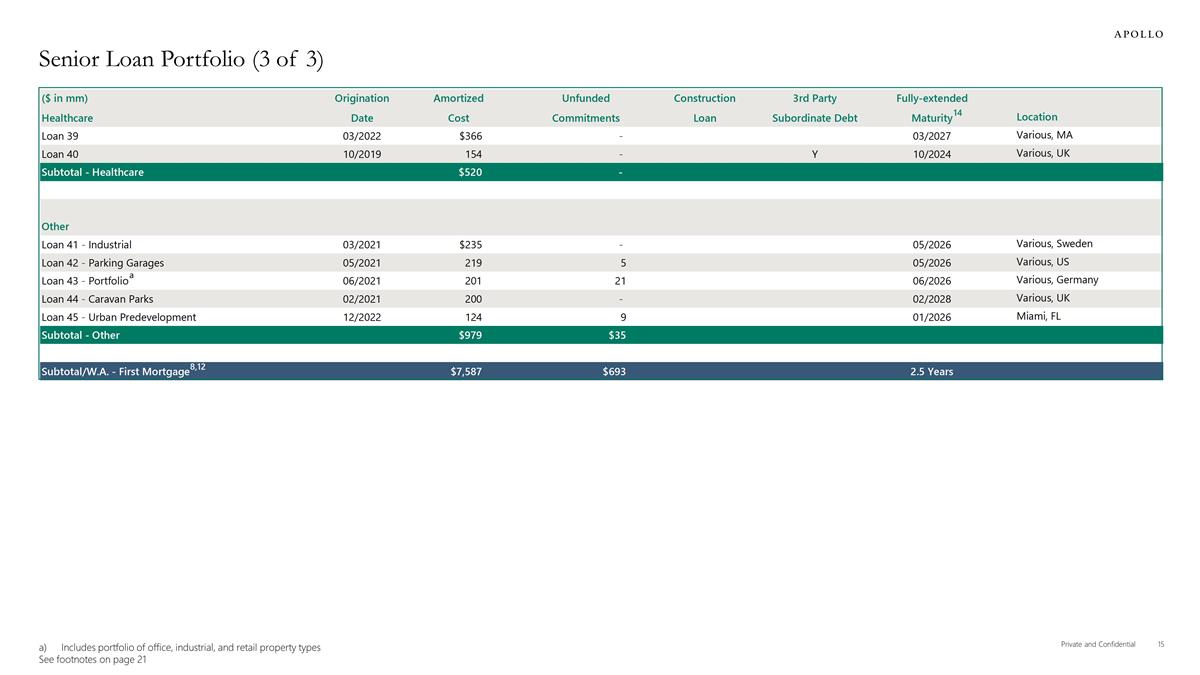The width and height of the screenshot is (1200, 675).
Task: Click the Y subordinate debt marker for Loan 40
Action: pyautogui.click(x=815, y=154)
